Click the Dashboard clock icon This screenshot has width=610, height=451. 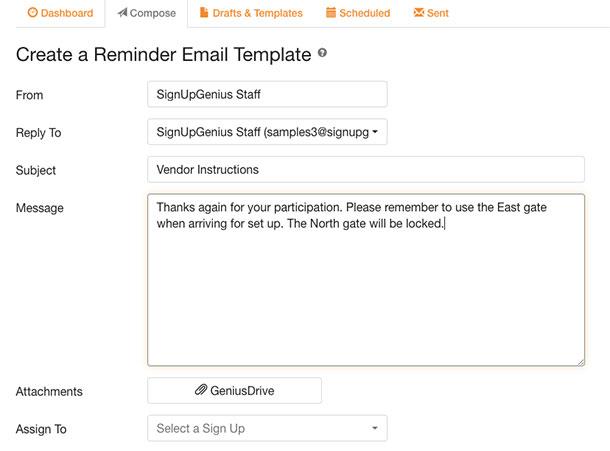coord(33,12)
